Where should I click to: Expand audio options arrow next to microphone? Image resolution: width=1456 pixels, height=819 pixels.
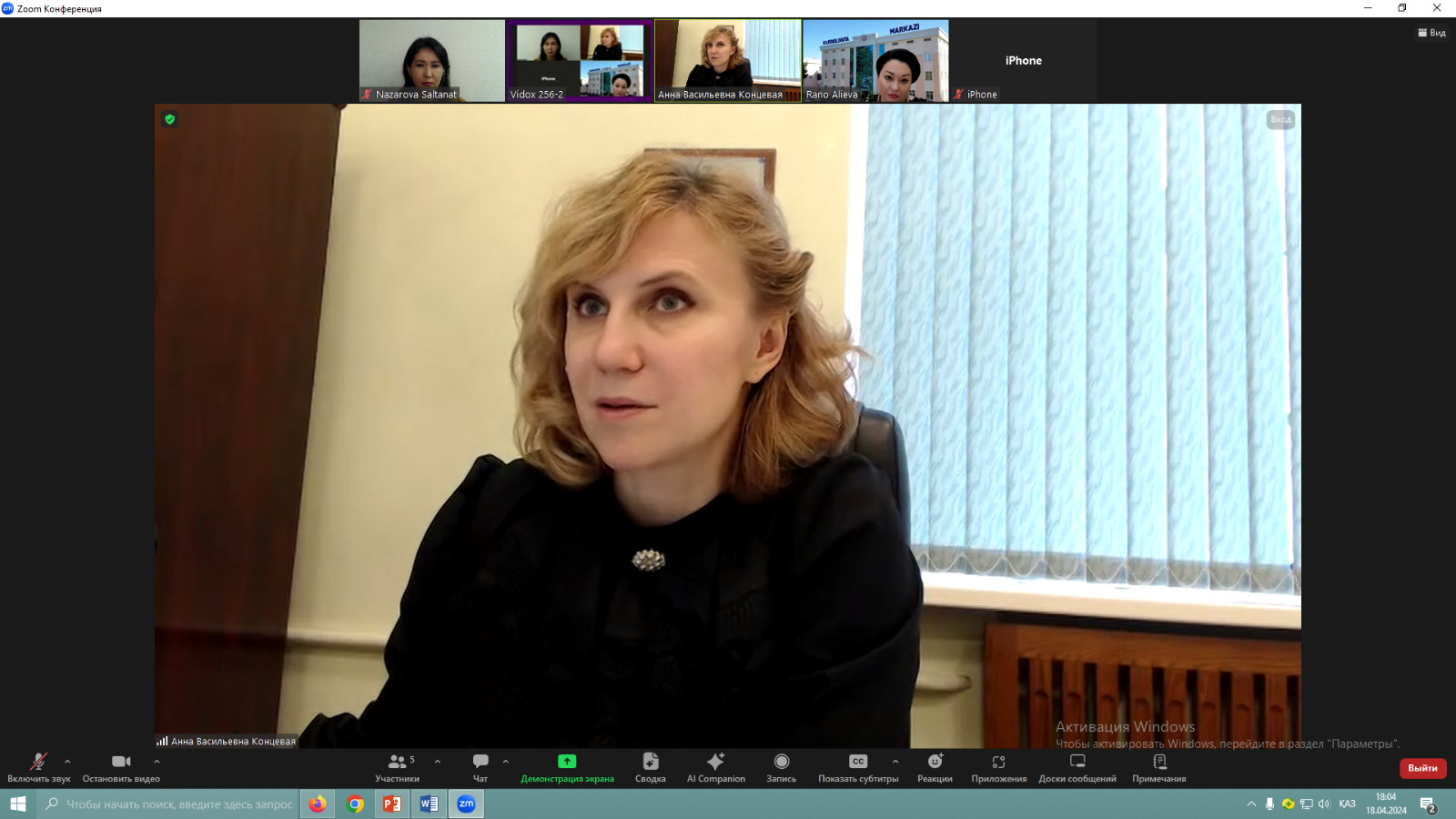[x=67, y=762]
